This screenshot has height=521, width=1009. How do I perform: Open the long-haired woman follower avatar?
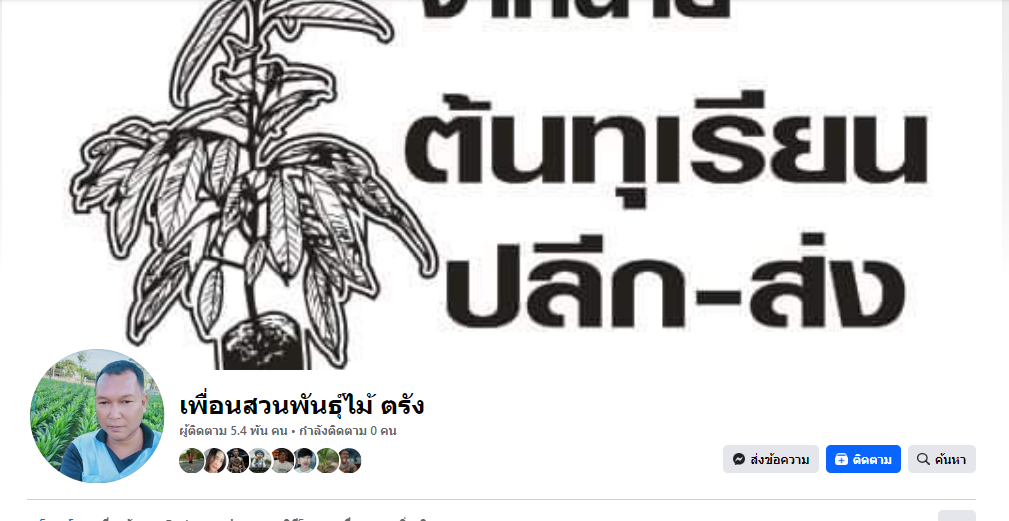click(214, 461)
